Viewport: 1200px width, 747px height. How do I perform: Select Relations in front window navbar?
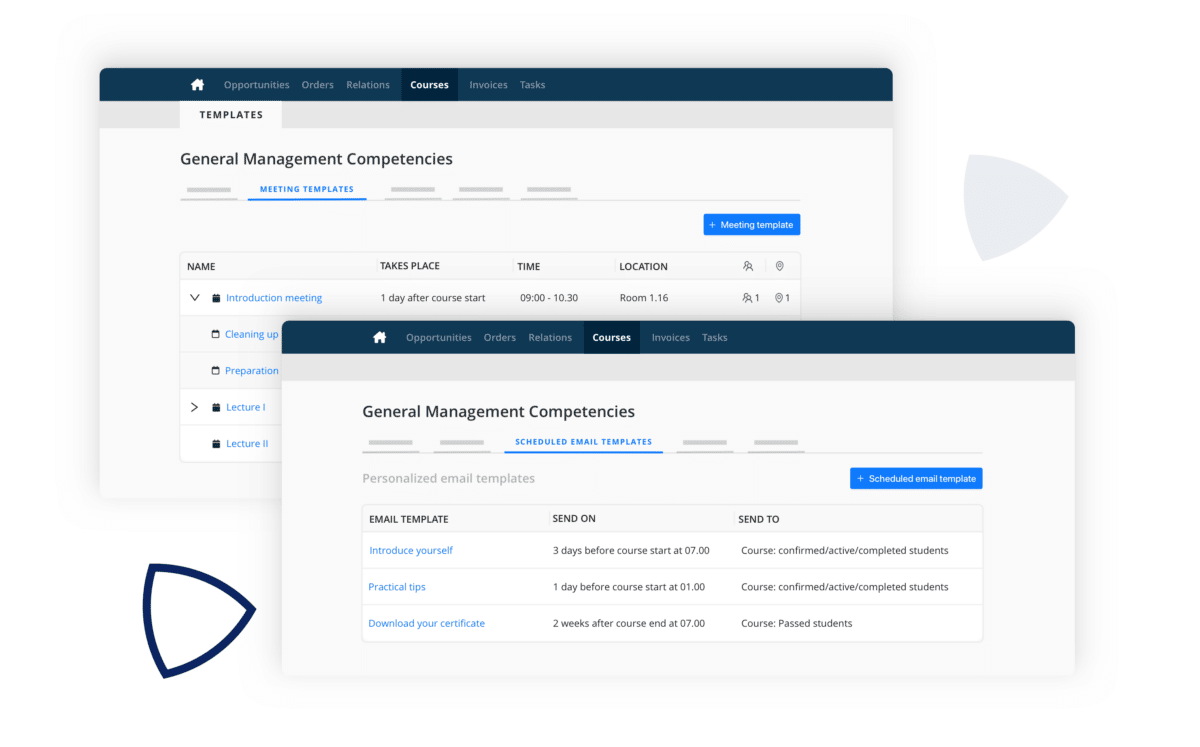click(x=550, y=338)
